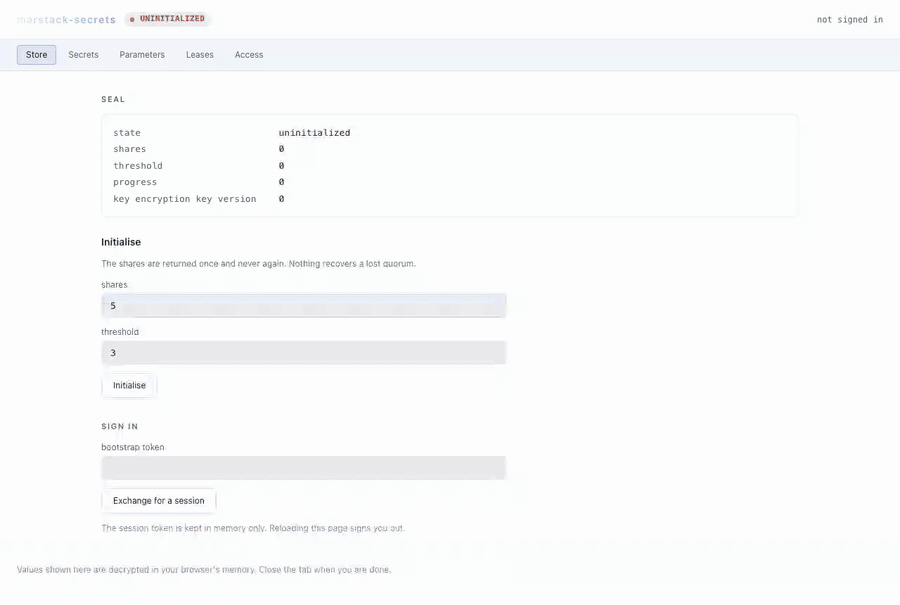Click the session token memory notice

coord(253,528)
